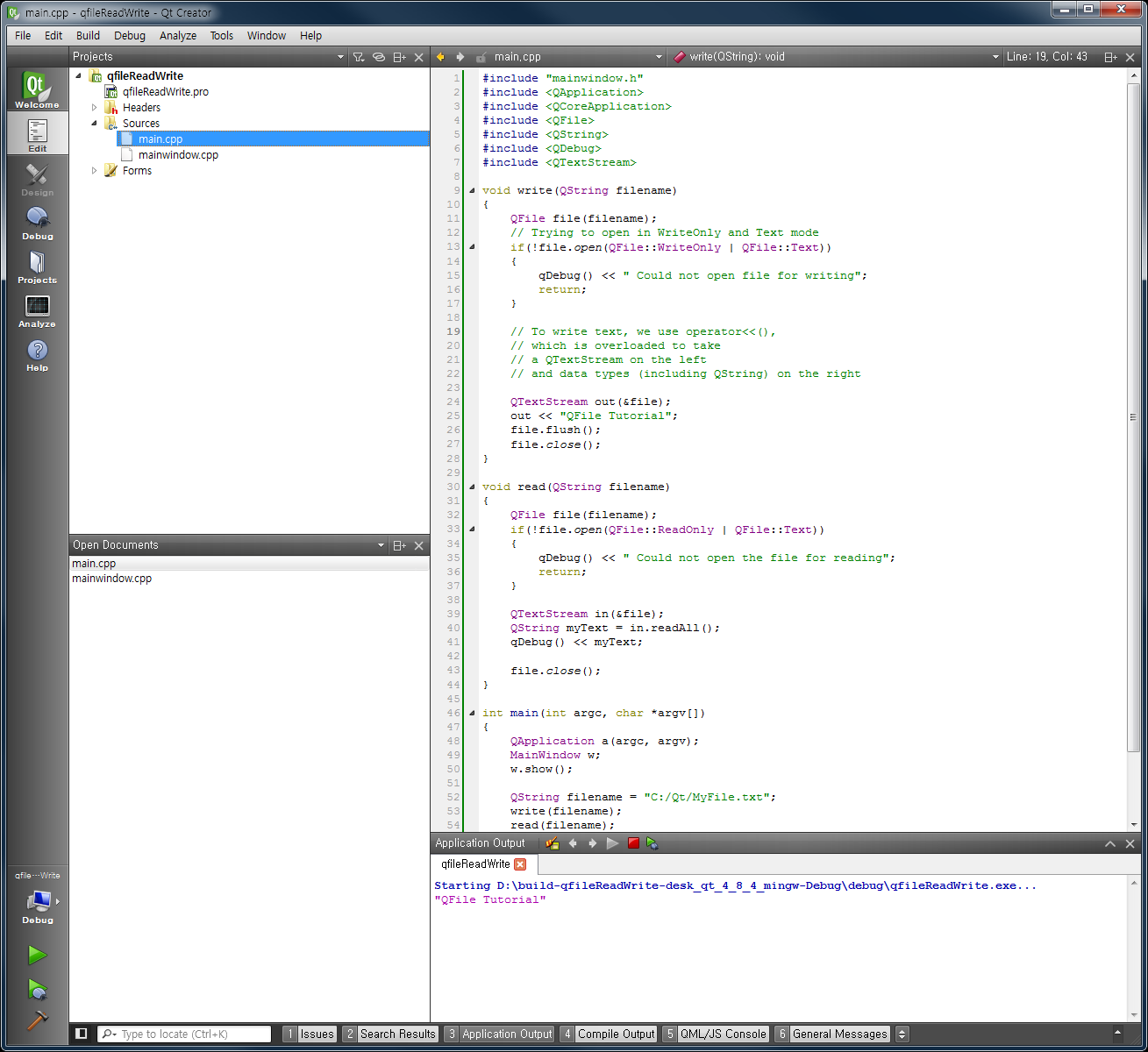Open the main.cpp file selector dropdown
Image resolution: width=1148 pixels, height=1052 pixels.
(659, 57)
